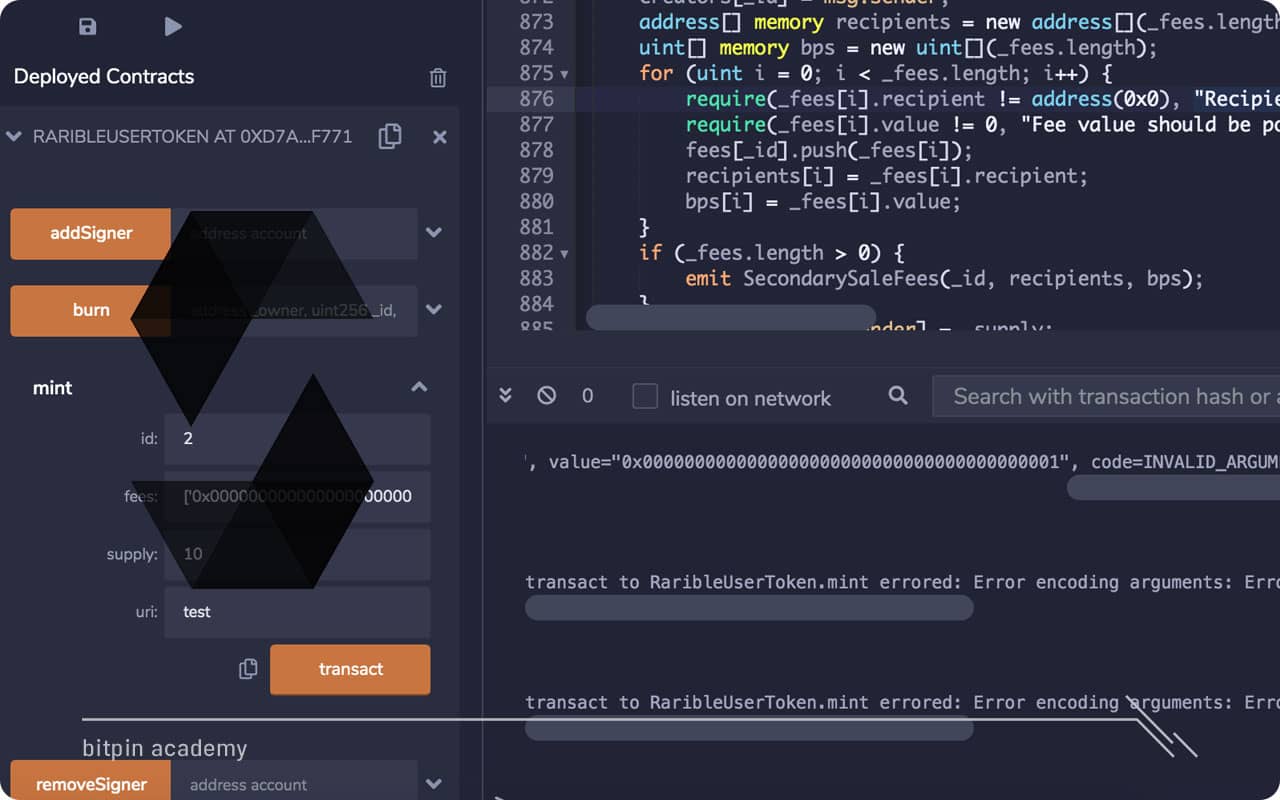Fold the if block at line 882
The height and width of the screenshot is (800, 1280).
tap(564, 253)
